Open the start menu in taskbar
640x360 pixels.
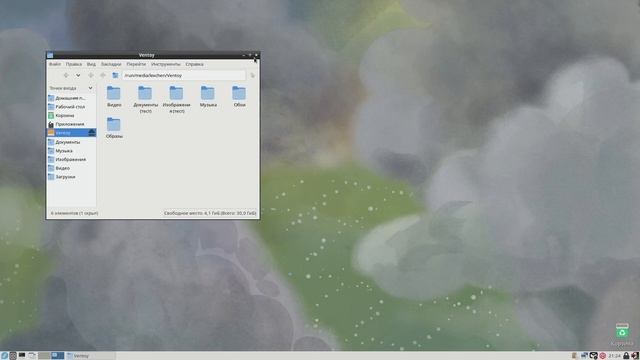tap(4, 356)
